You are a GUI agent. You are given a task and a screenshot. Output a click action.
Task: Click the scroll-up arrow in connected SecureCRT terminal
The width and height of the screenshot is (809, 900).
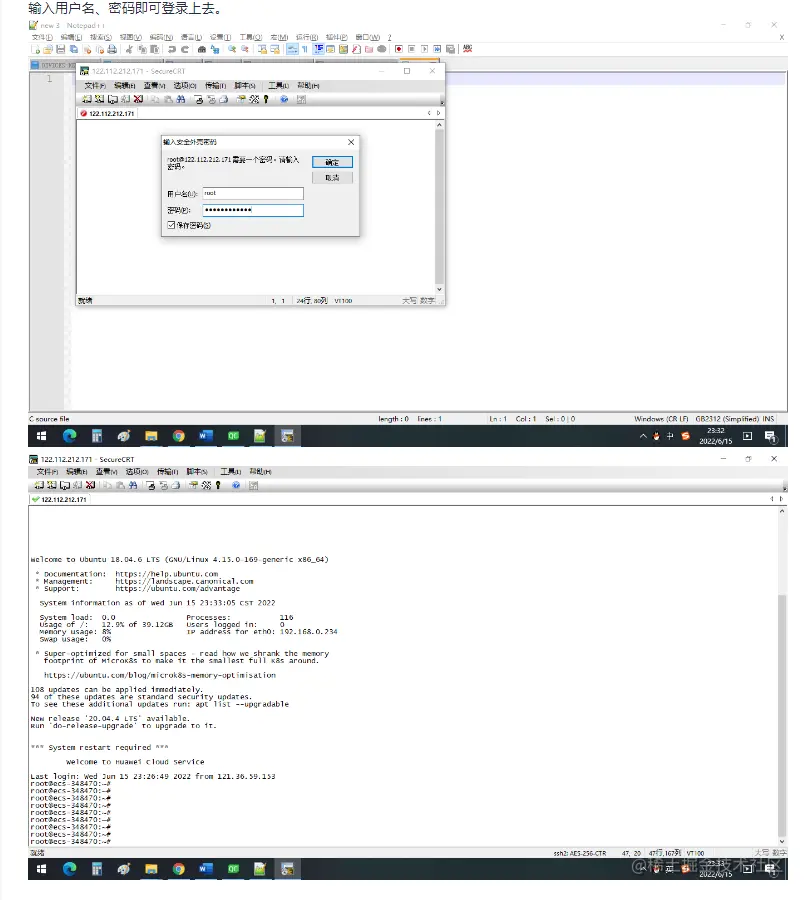tap(782, 511)
